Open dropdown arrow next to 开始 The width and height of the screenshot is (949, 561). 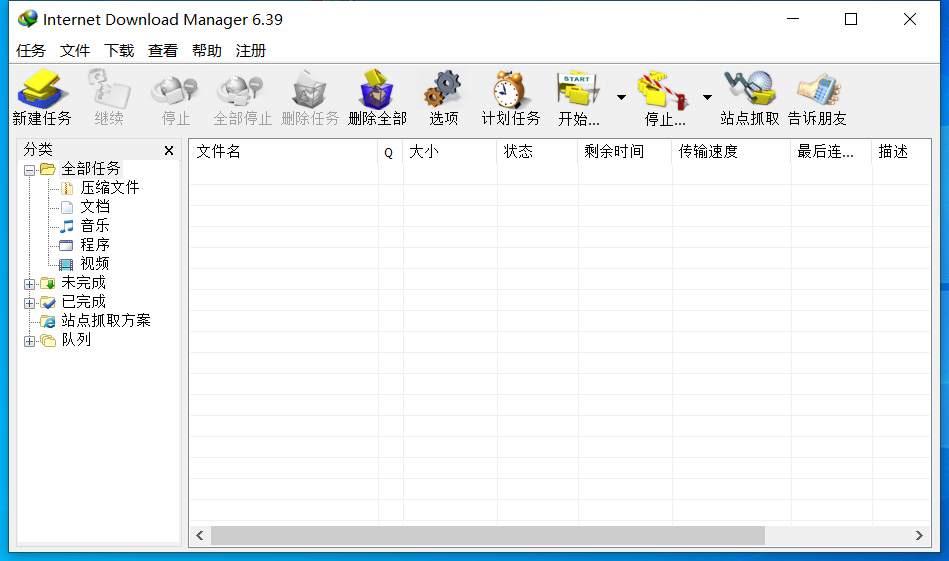(621, 97)
